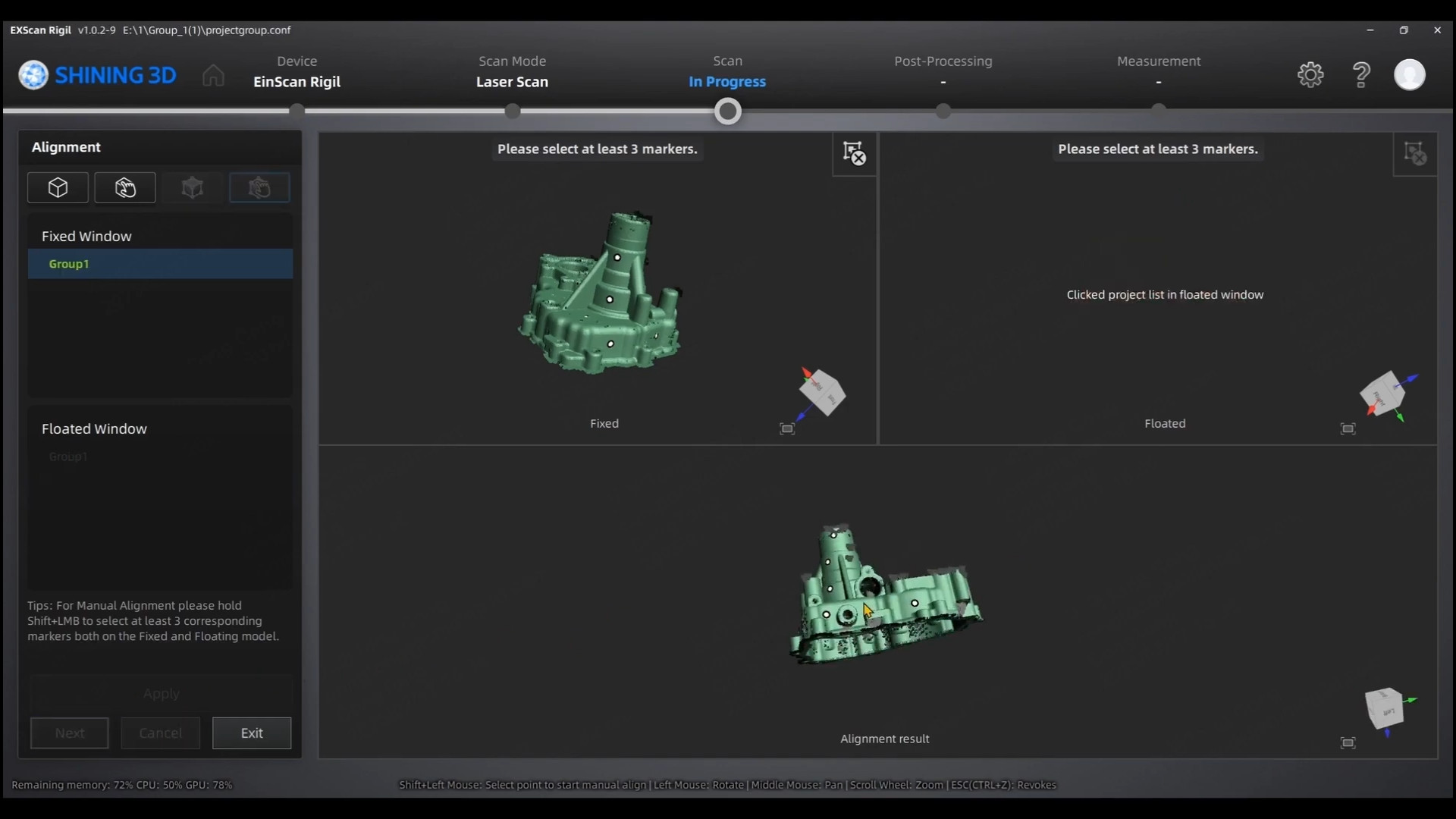Screen dimensions: 1456x819
Task: Pick the highlighted manual marker alignment icon
Action: [259, 187]
